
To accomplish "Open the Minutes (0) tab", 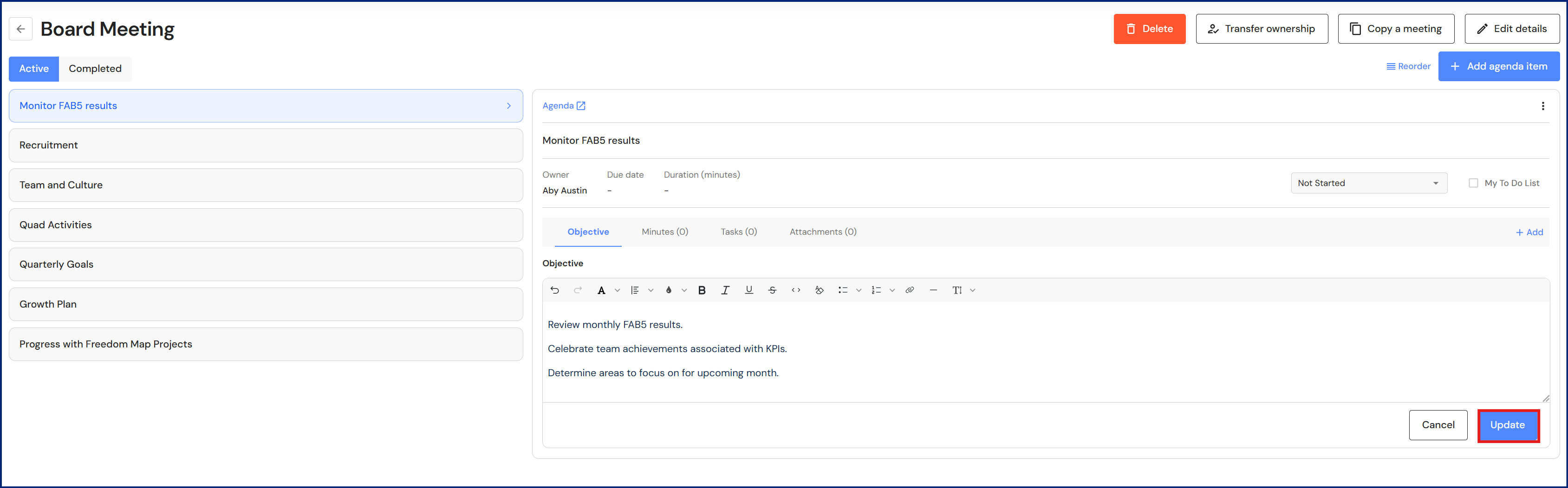I will click(x=665, y=232).
